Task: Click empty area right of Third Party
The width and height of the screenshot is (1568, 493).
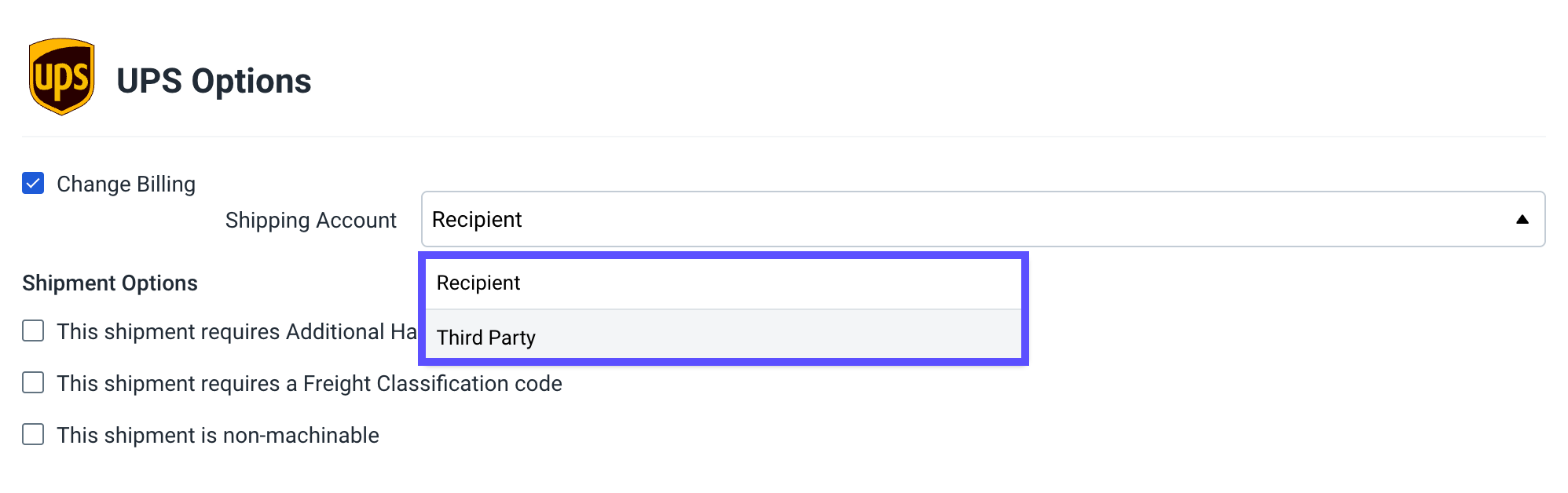Action: 778,337
